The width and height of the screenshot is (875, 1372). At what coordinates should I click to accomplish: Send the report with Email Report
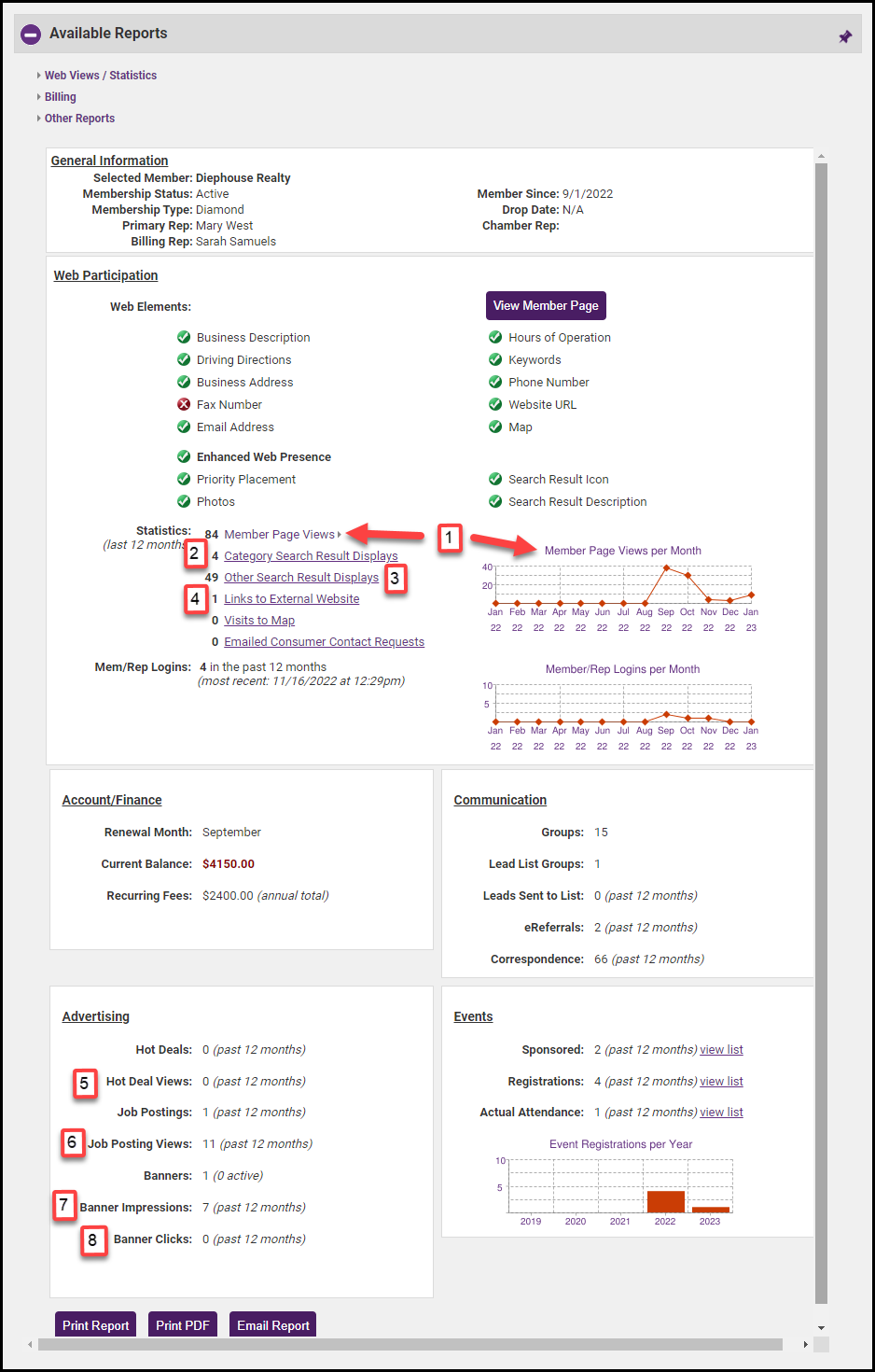[272, 1325]
